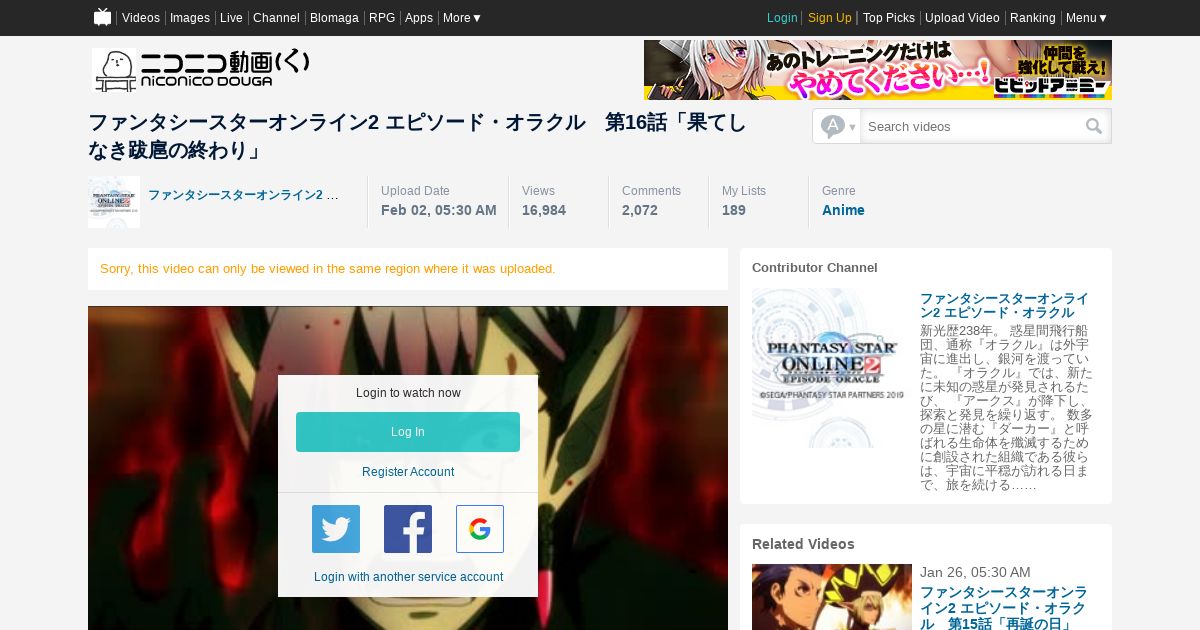This screenshot has width=1200, height=630.
Task: Click the Jan 26, 05:30 AM date
Action: (x=975, y=572)
